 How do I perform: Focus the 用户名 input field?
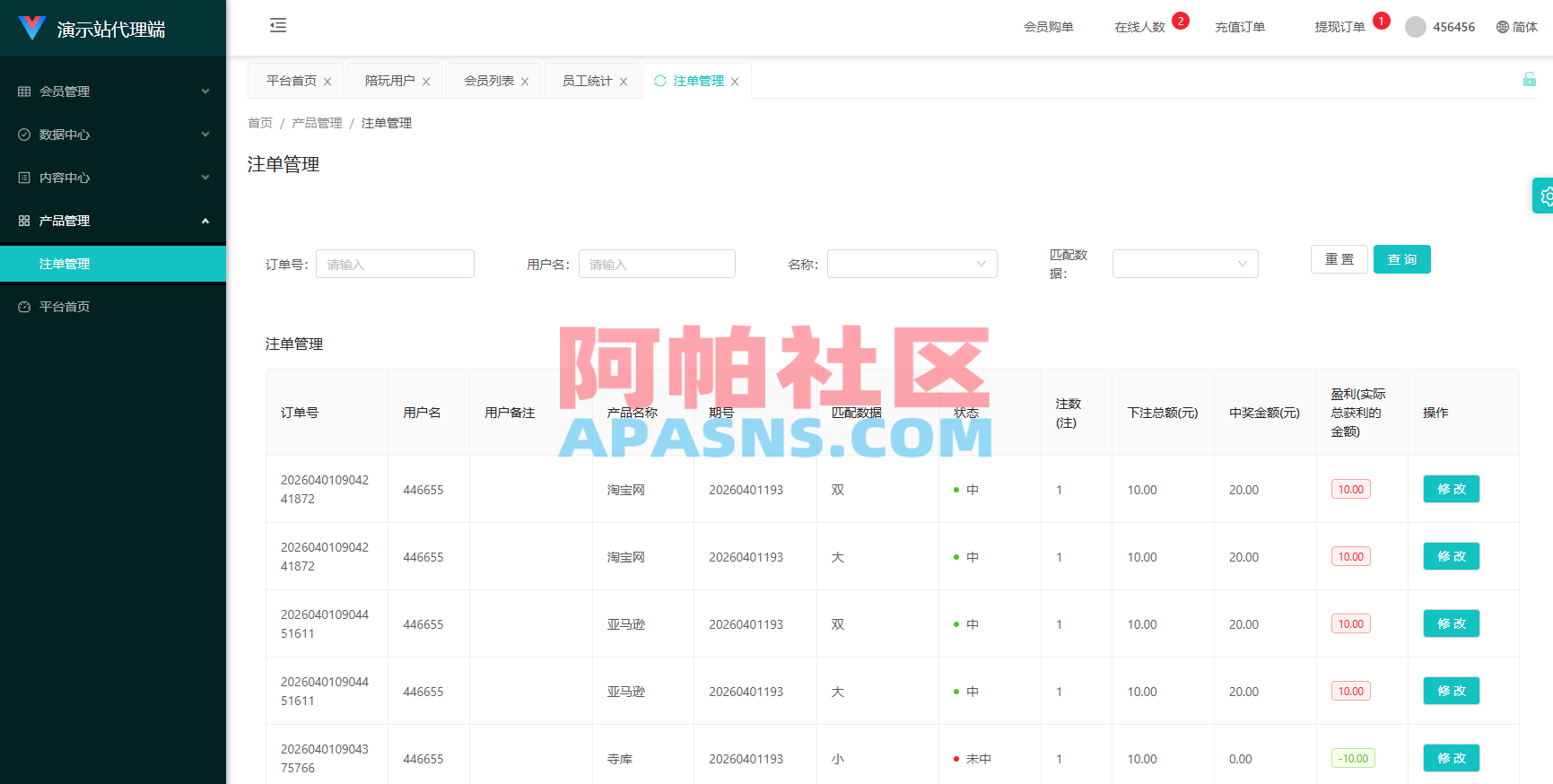(657, 264)
